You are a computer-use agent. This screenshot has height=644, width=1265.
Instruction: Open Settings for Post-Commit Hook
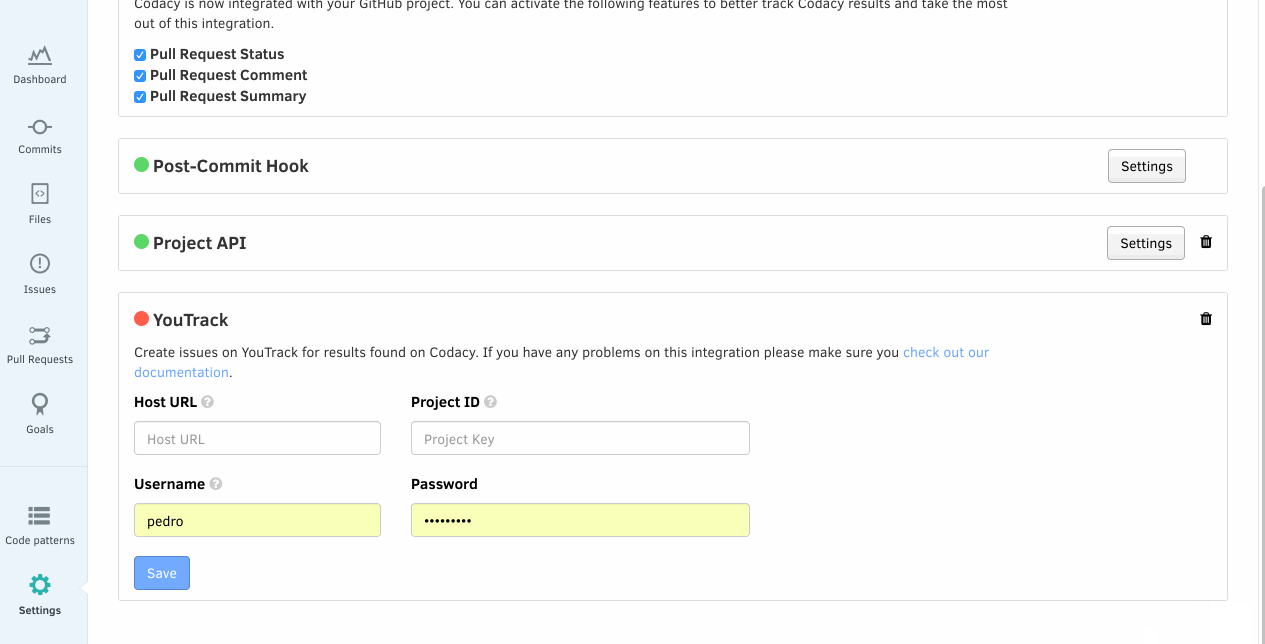click(1146, 166)
